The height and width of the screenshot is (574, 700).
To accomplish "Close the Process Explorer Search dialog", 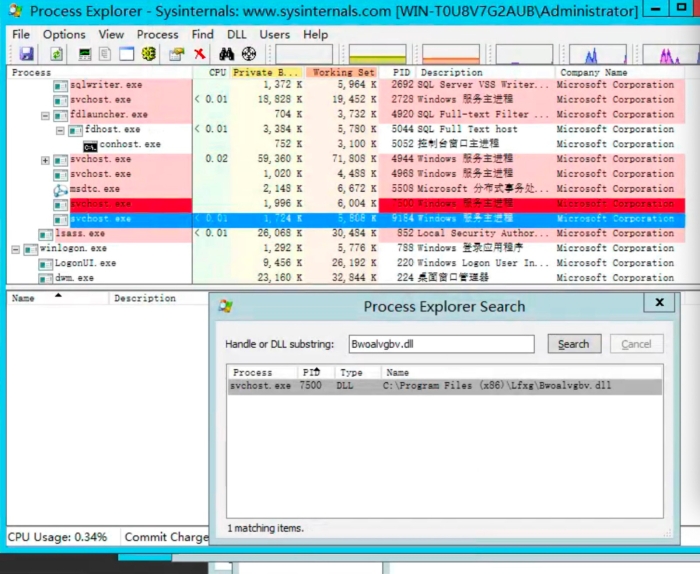I will (x=659, y=303).
